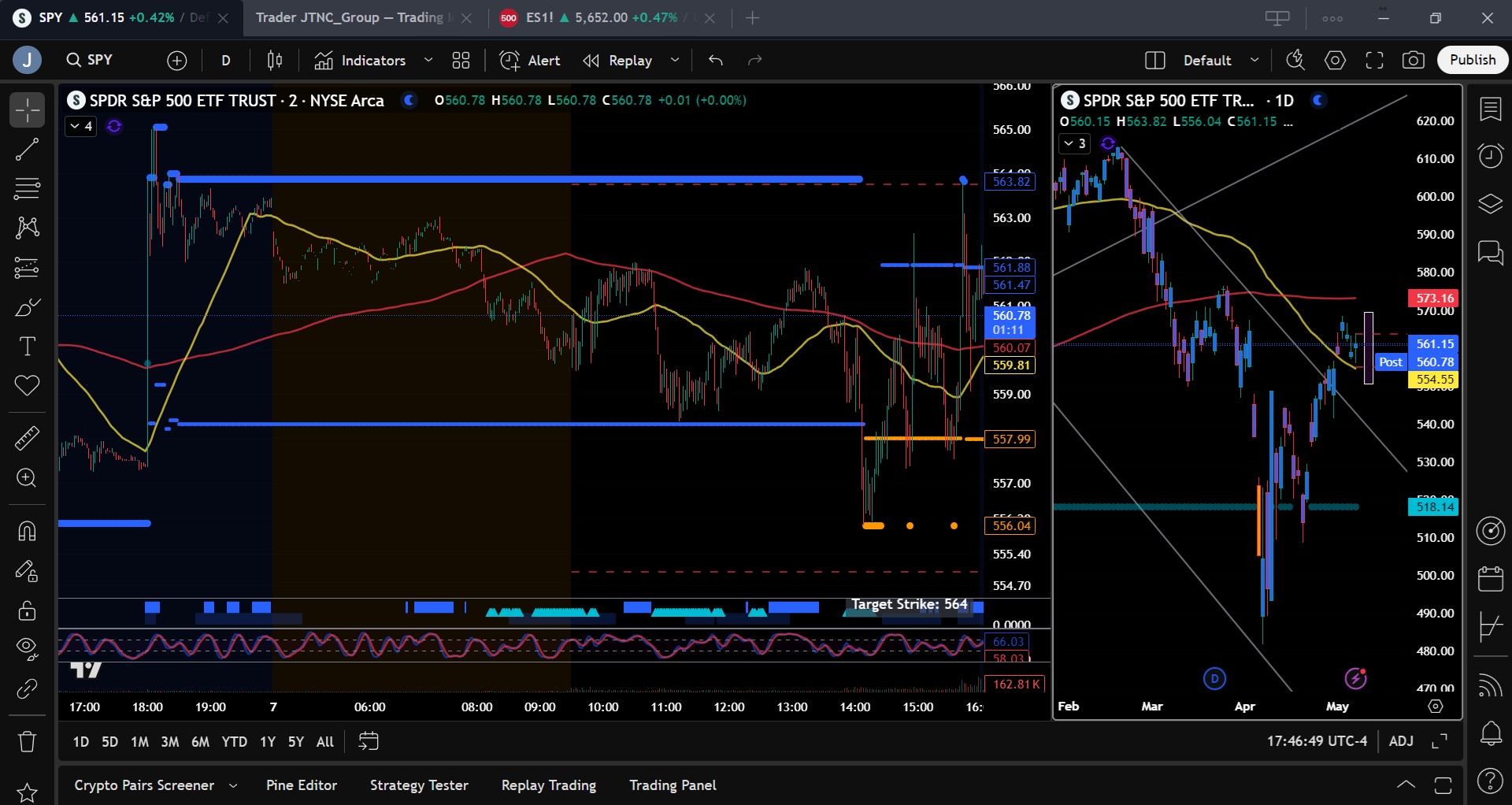Open a new browser tab
The width and height of the screenshot is (1512, 805).
pyautogui.click(x=753, y=17)
